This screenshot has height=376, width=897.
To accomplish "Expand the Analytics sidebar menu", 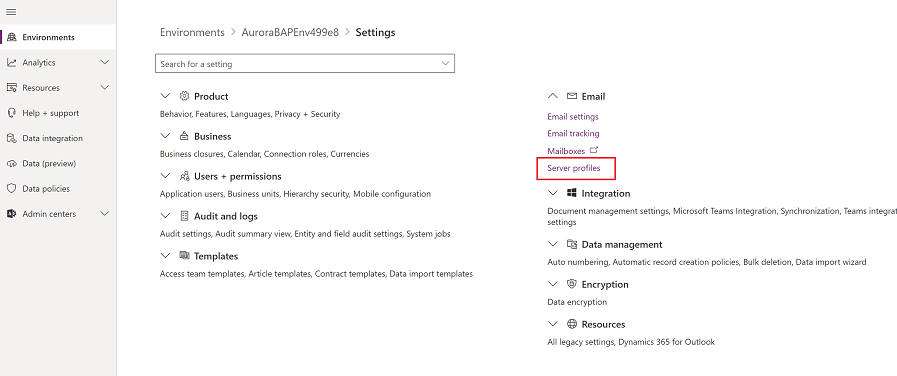I will point(105,62).
